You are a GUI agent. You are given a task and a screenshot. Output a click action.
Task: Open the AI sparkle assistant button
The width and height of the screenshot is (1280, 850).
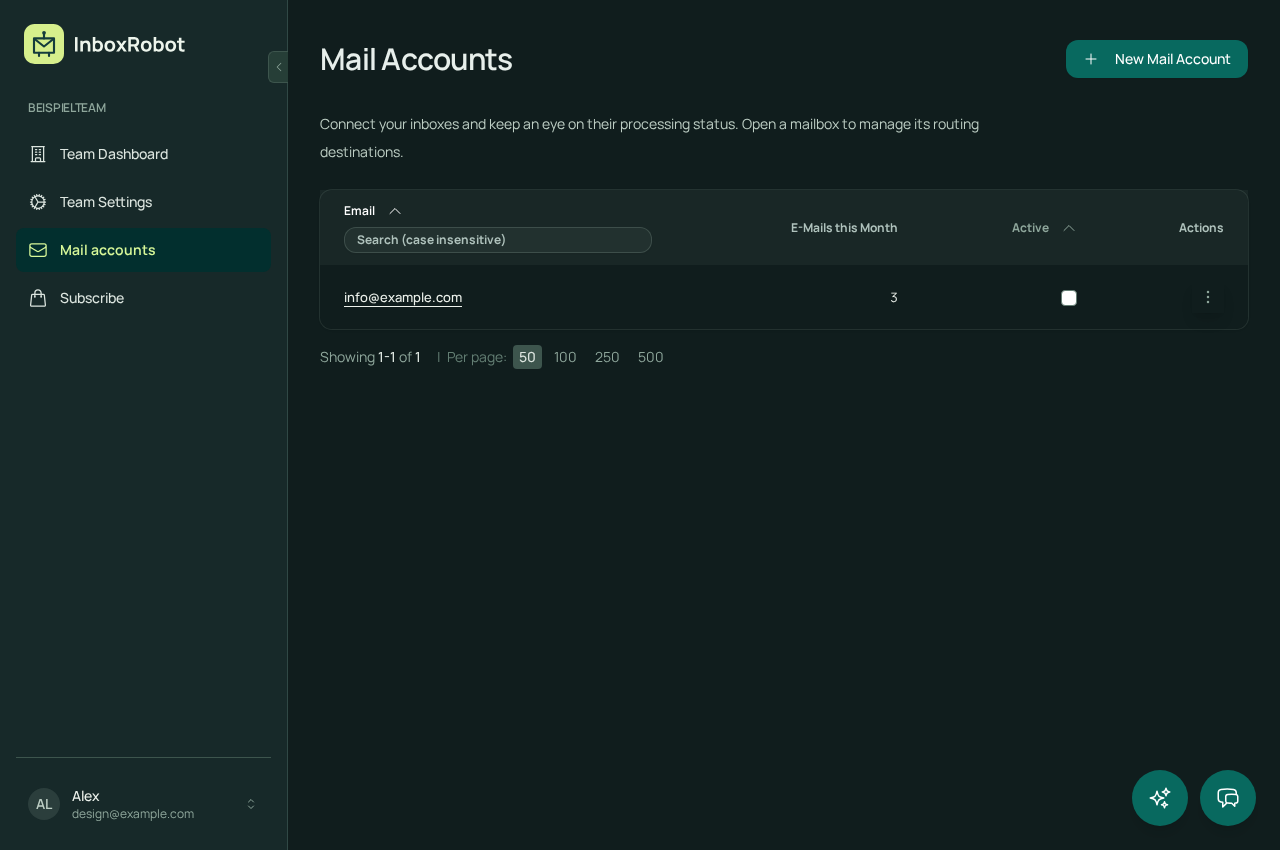click(x=1160, y=798)
